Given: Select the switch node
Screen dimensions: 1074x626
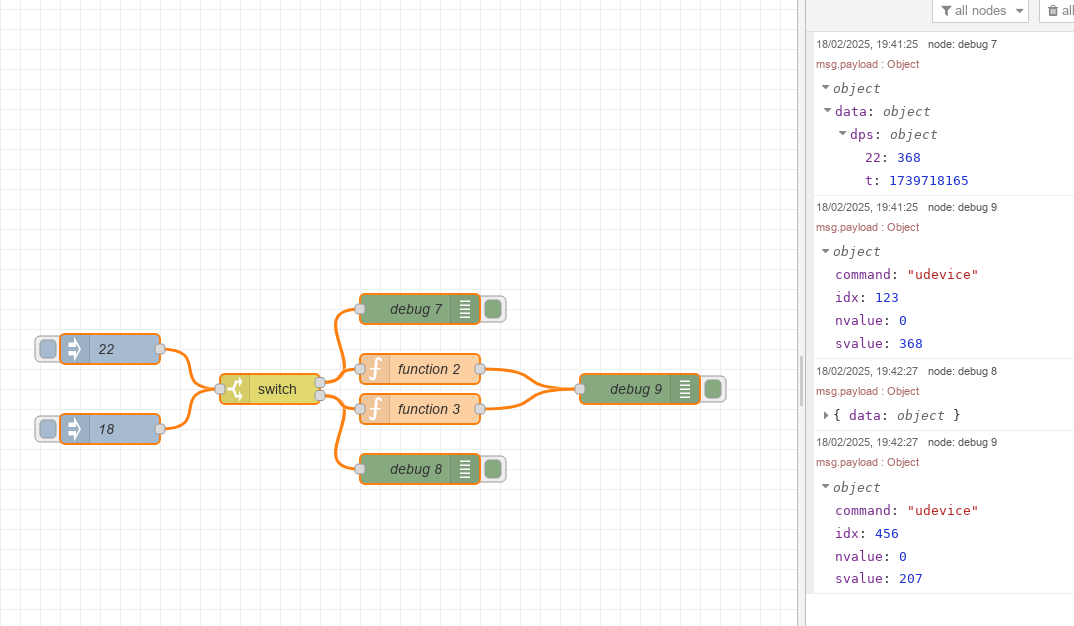Looking at the screenshot, I should [x=270, y=389].
